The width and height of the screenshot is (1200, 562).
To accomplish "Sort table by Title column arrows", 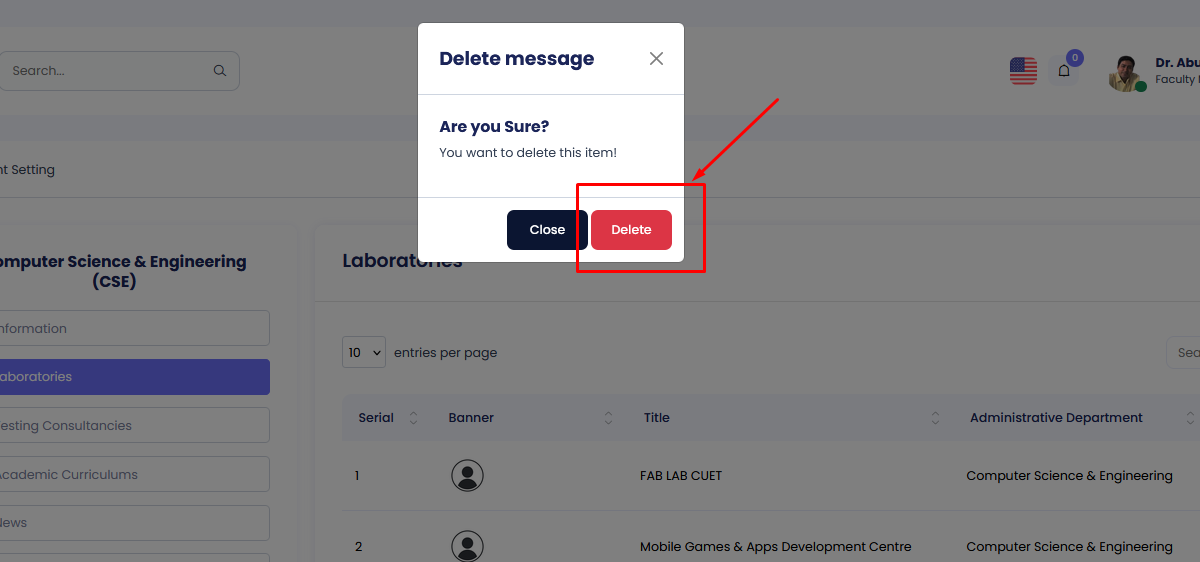I will point(935,418).
